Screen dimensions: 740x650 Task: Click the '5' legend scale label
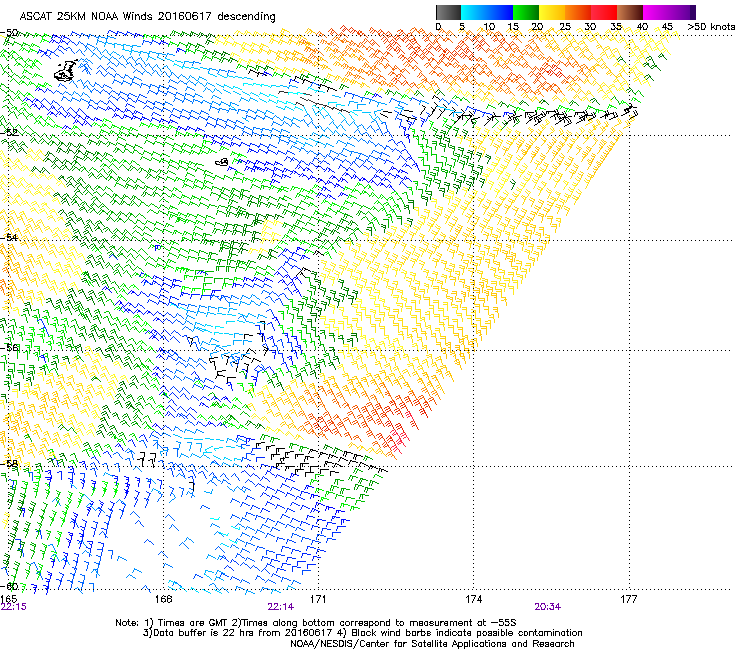[x=462, y=27]
